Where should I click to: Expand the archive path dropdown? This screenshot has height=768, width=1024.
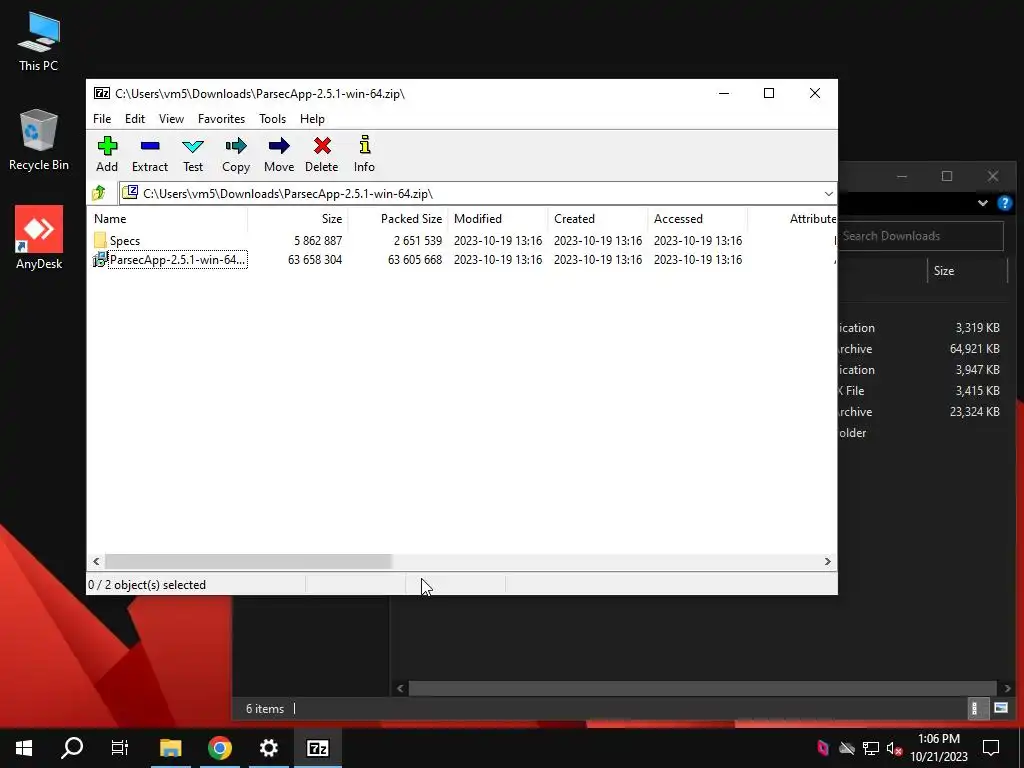[828, 193]
